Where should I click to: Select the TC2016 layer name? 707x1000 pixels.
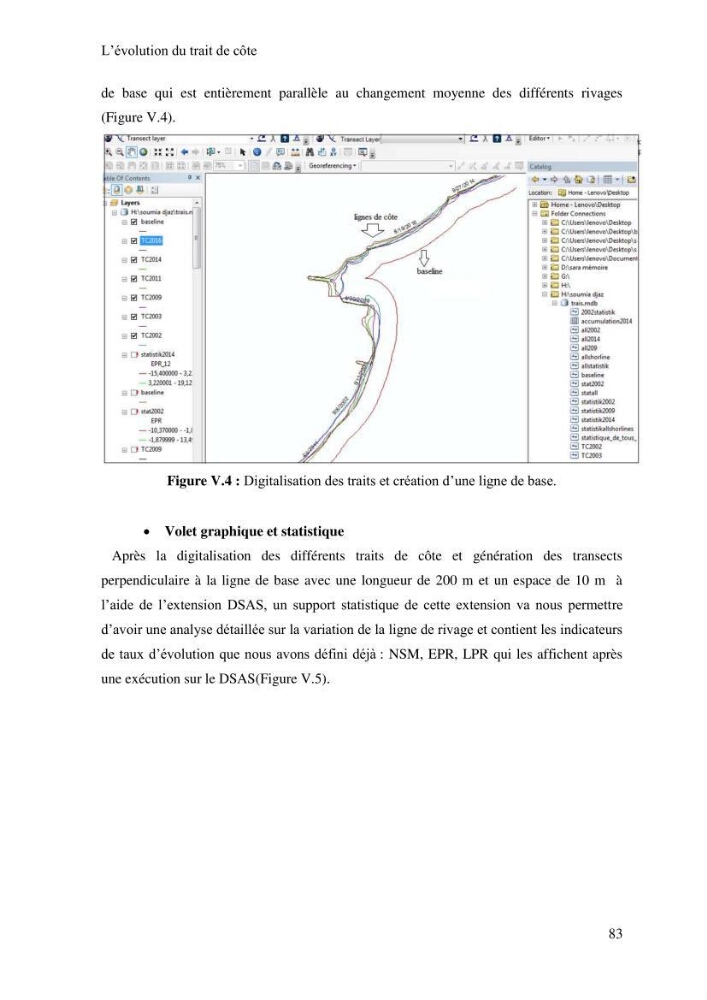(x=151, y=241)
